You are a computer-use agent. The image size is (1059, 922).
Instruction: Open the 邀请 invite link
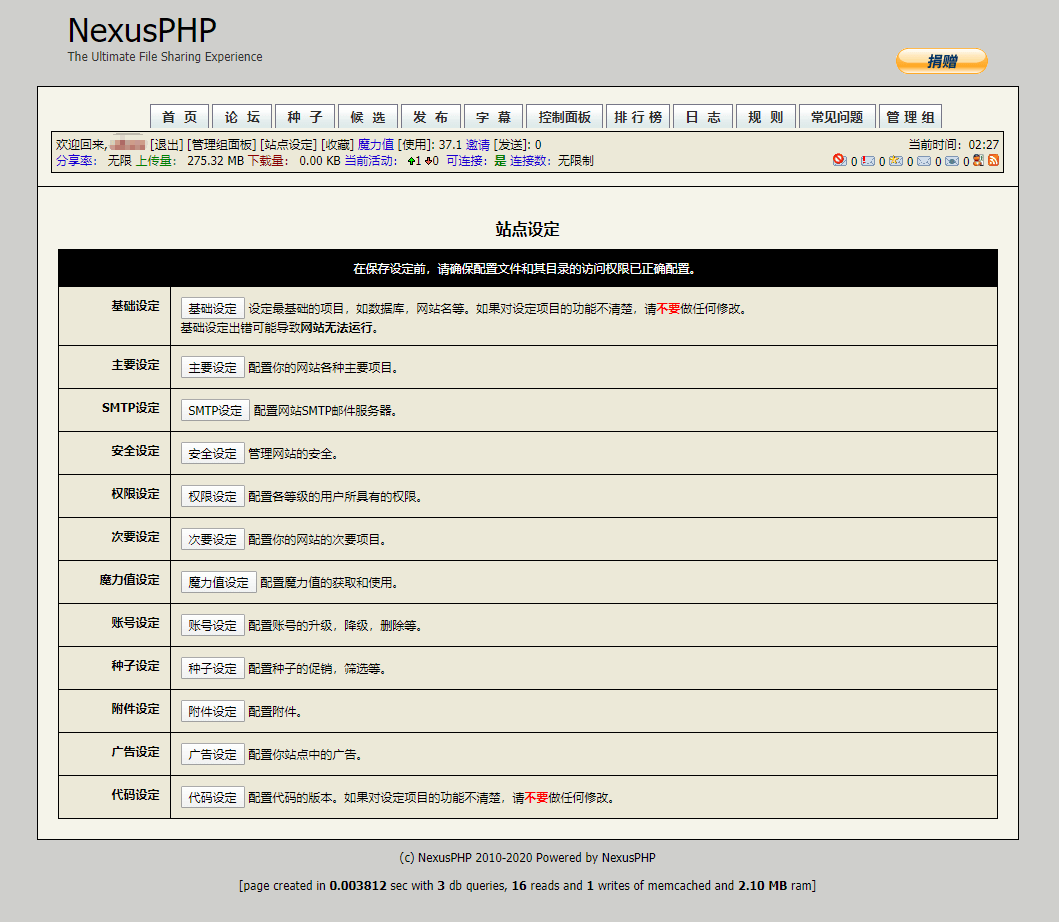point(477,145)
